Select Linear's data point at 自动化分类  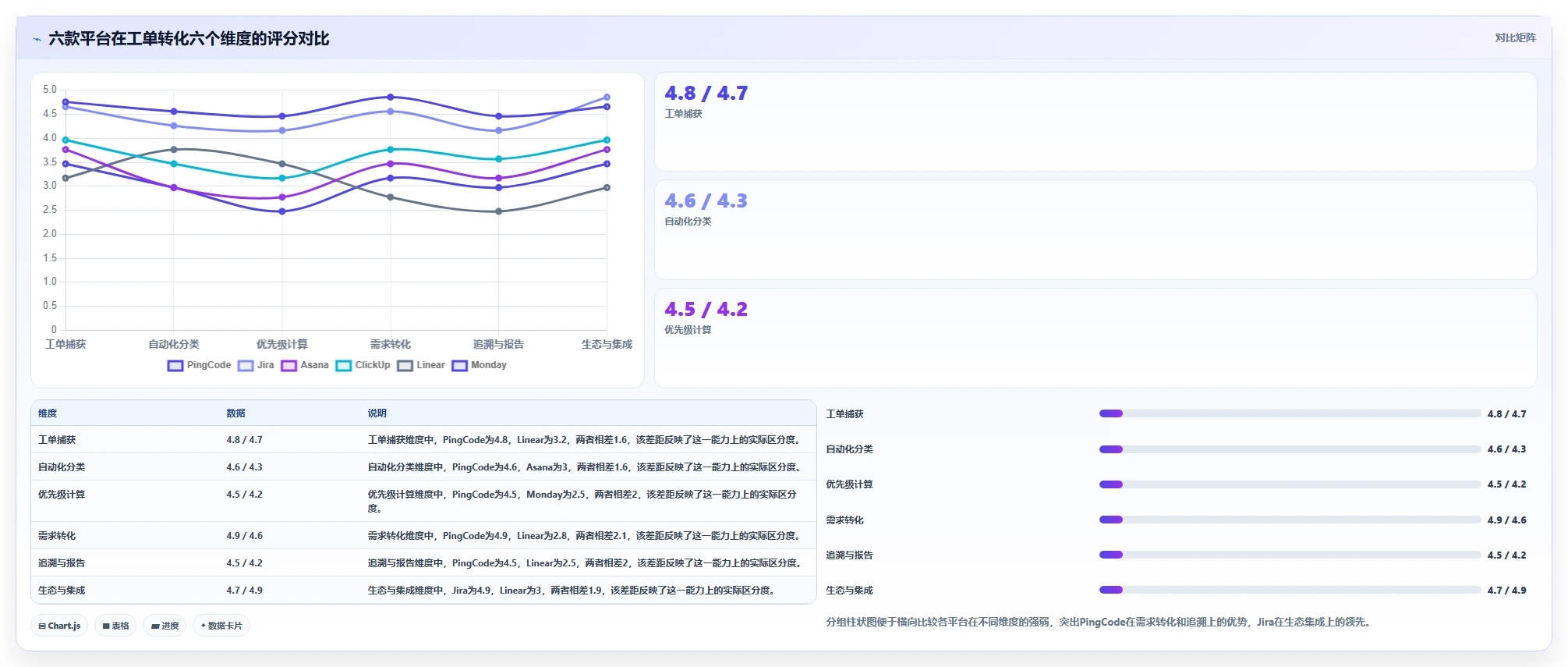point(174,150)
